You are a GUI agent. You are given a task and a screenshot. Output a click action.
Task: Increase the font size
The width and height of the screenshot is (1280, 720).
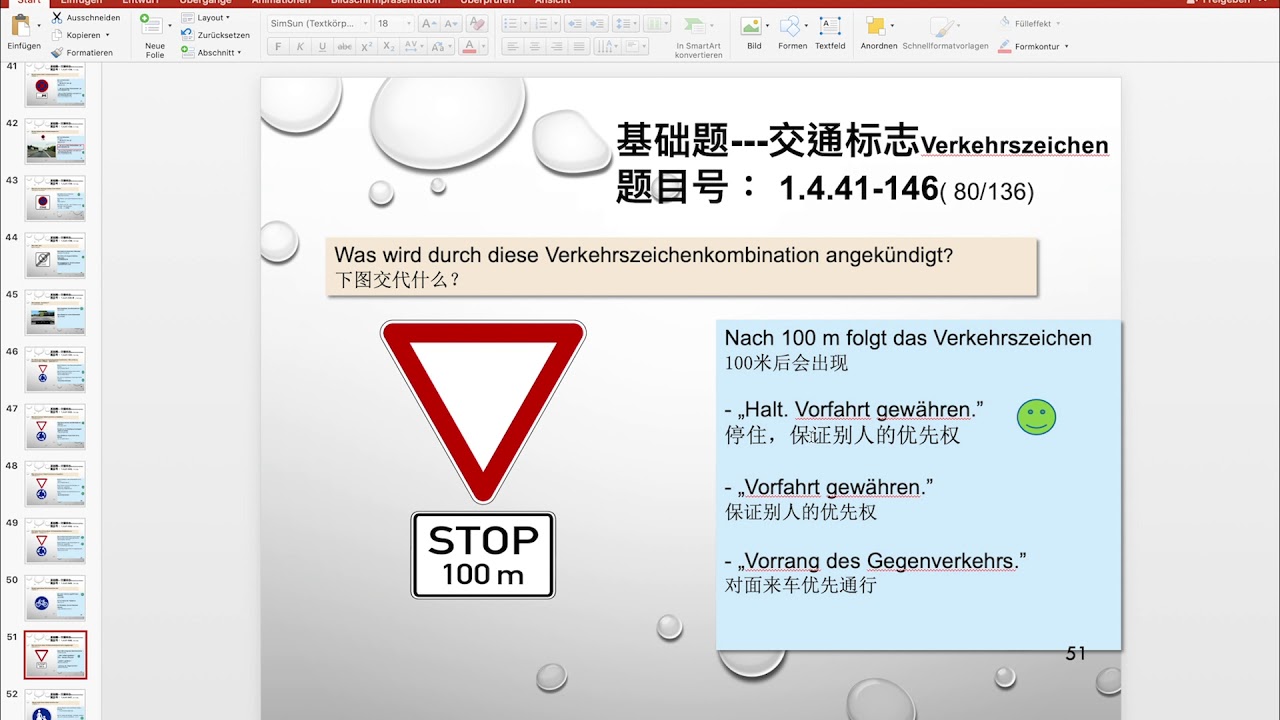428,23
